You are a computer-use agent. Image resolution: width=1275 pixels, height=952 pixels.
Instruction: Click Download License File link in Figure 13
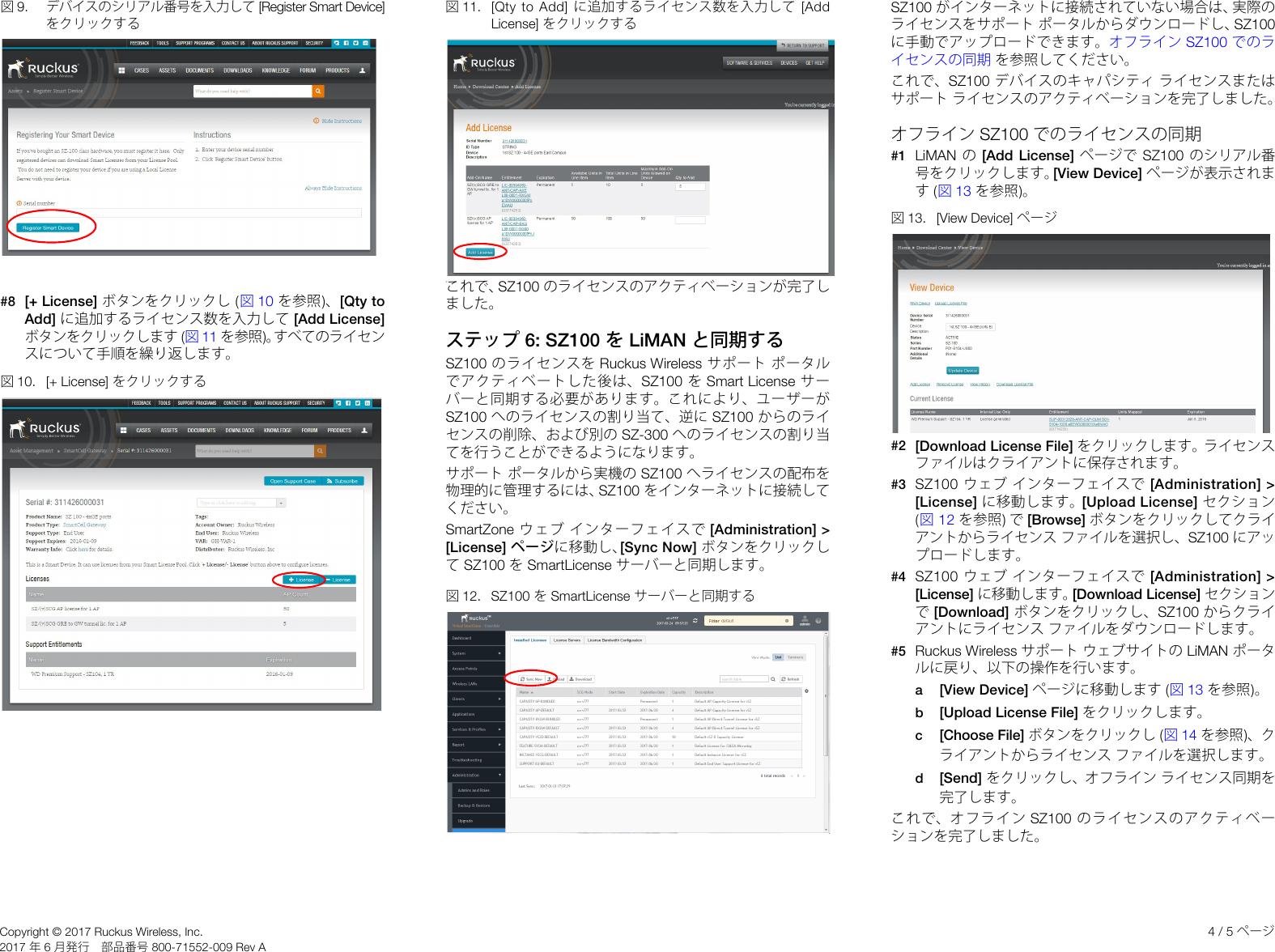point(1014,385)
